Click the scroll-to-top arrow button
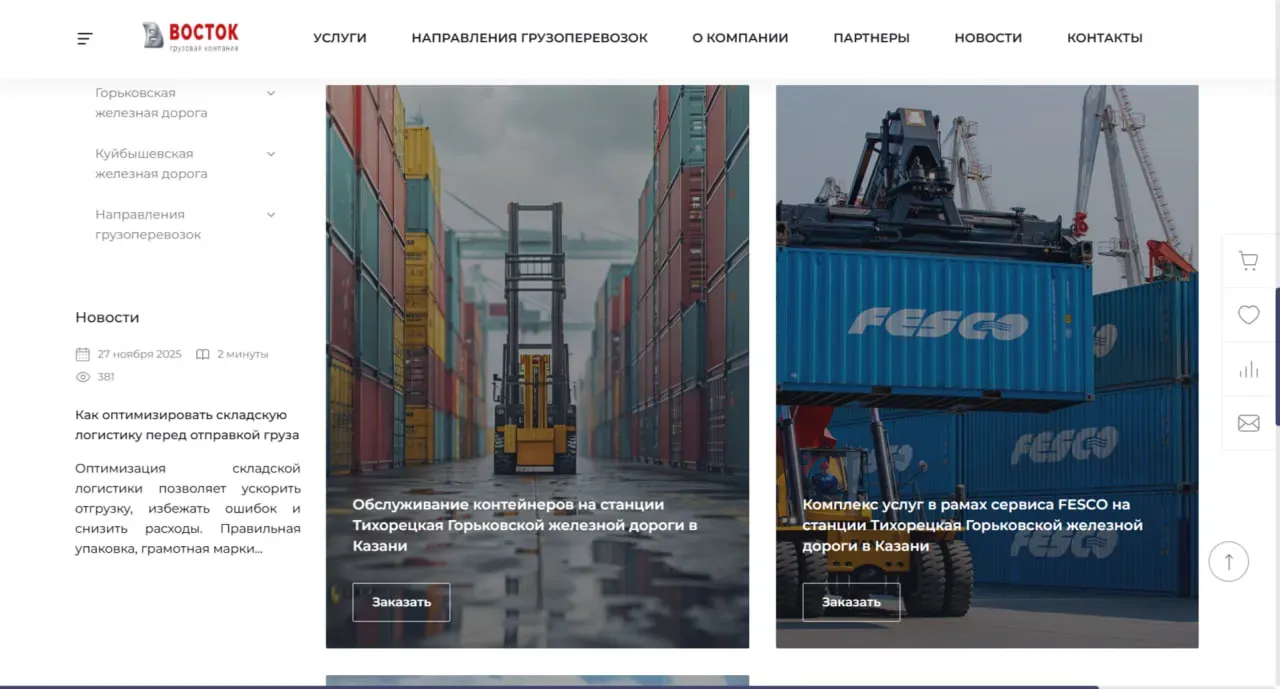 [1228, 561]
